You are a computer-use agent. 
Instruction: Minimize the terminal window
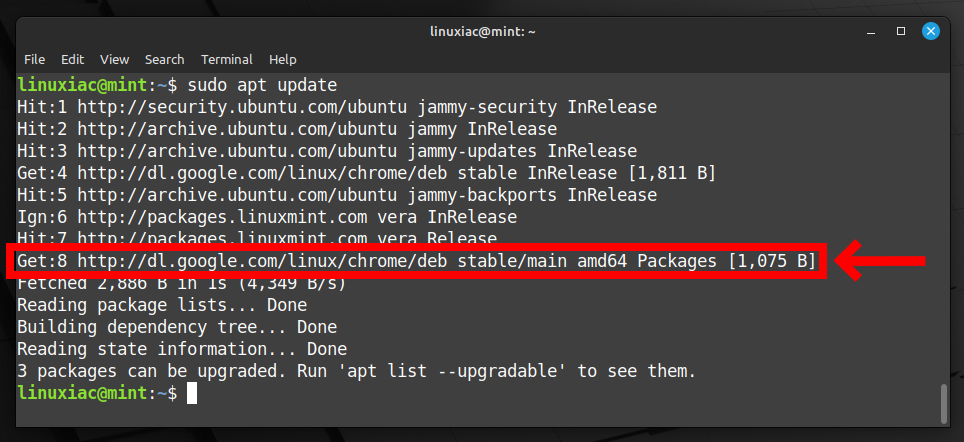(x=871, y=31)
